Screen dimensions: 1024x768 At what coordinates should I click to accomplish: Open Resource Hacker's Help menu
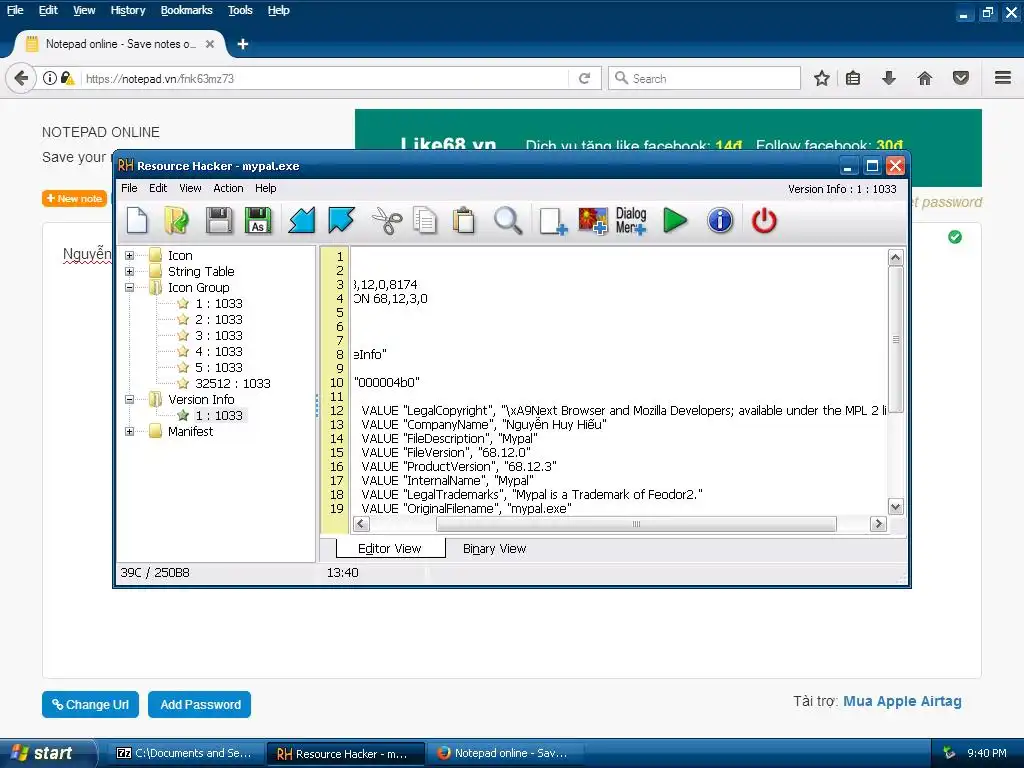coord(265,188)
